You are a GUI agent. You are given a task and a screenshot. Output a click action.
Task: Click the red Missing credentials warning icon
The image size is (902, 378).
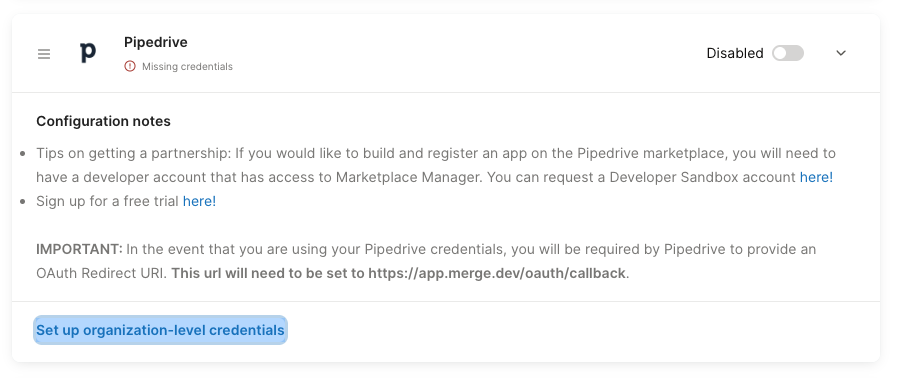coord(130,66)
